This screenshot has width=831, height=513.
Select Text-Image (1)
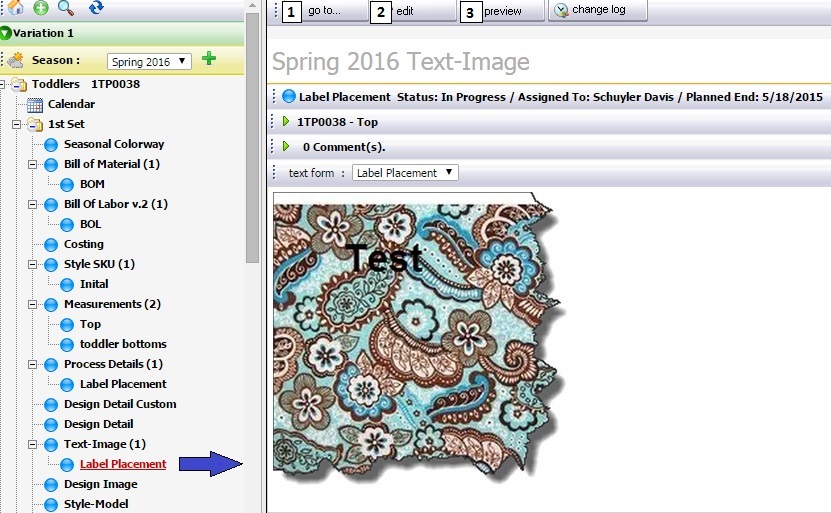click(x=105, y=444)
